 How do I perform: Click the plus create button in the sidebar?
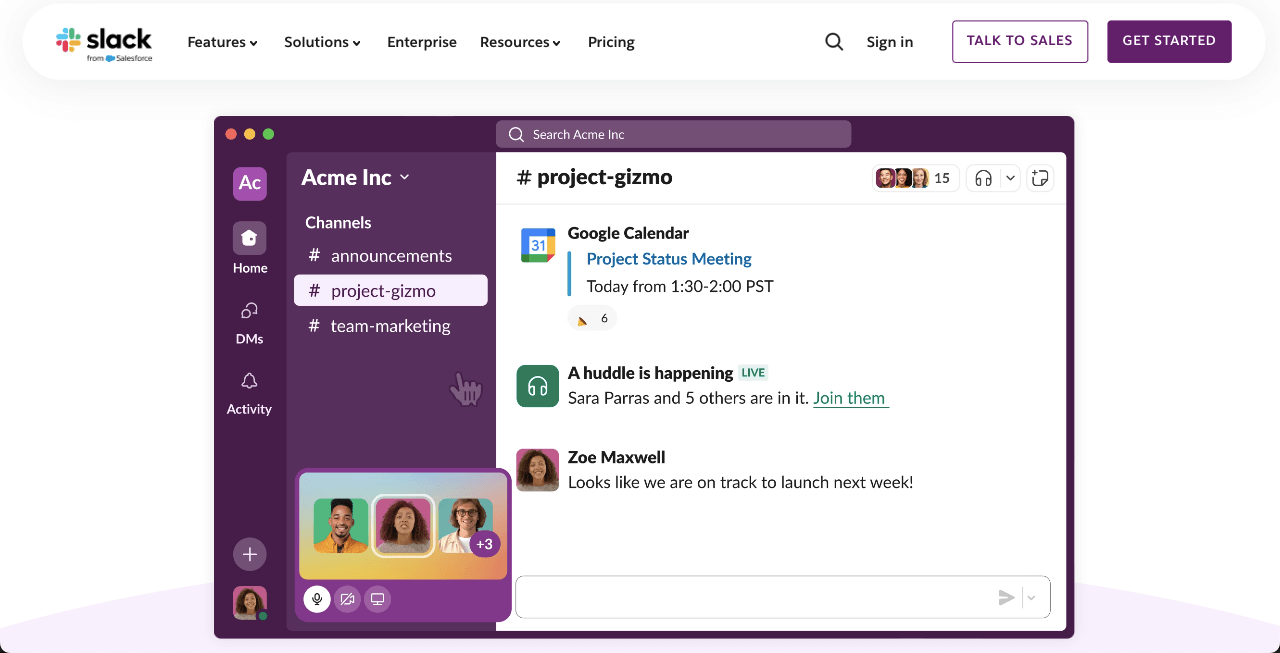pos(250,554)
